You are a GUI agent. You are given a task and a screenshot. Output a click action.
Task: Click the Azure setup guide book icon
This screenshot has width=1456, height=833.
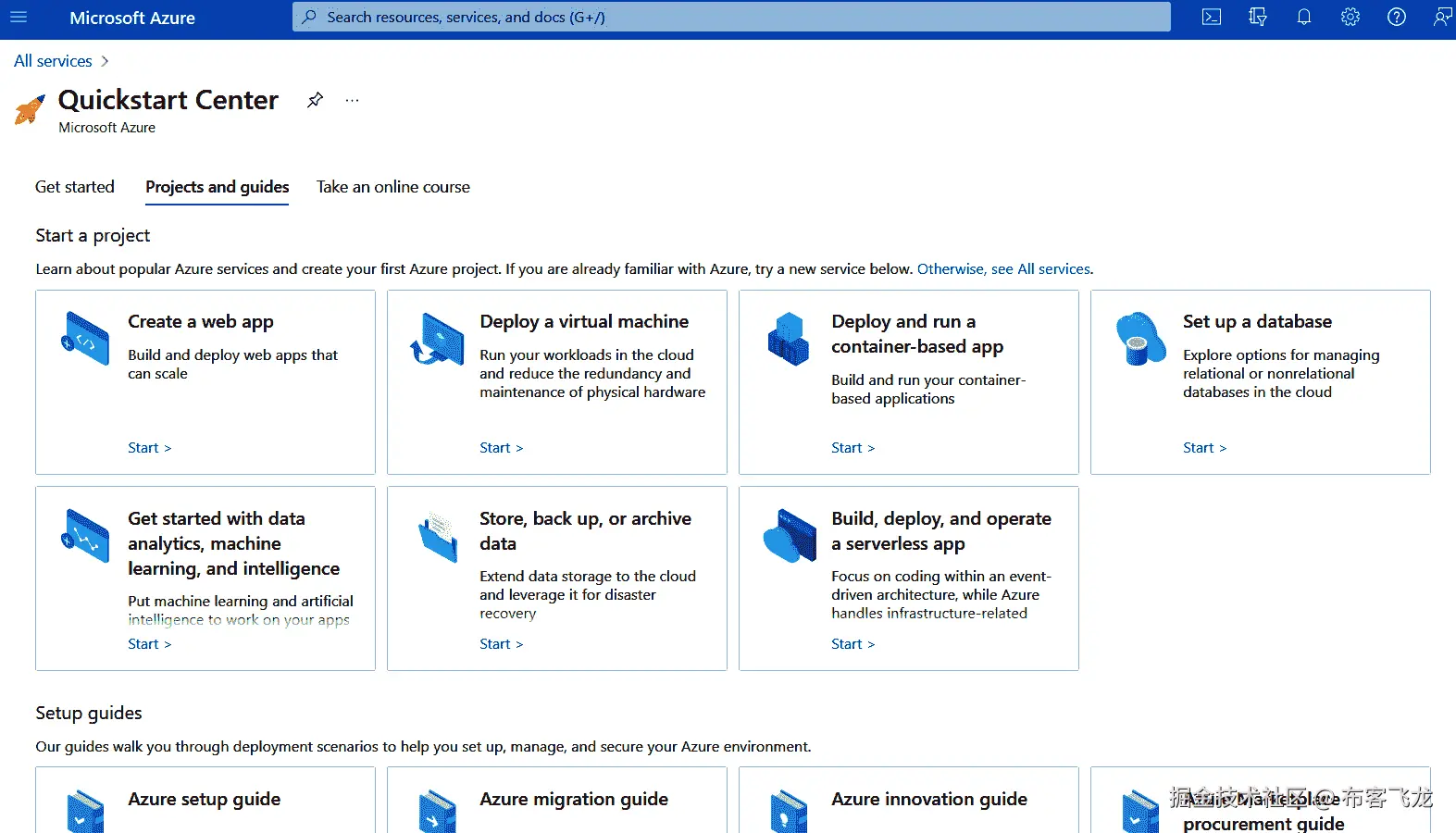coord(86,812)
